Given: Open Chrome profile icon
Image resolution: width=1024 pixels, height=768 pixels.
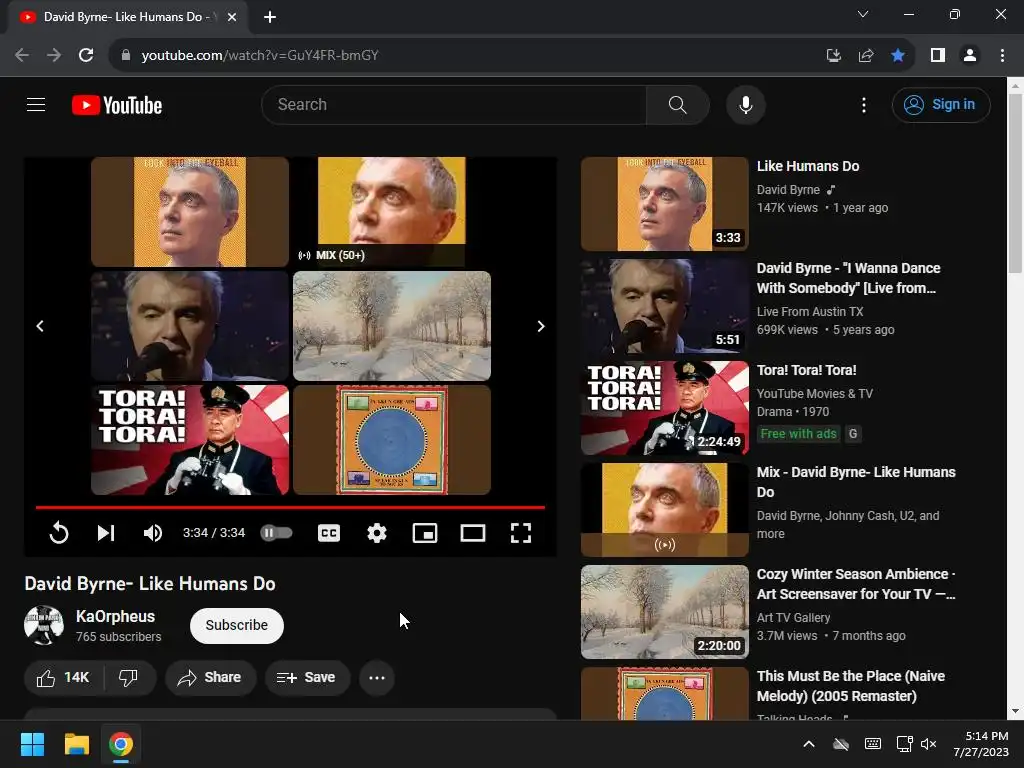Looking at the screenshot, I should pyautogui.click(x=970, y=56).
